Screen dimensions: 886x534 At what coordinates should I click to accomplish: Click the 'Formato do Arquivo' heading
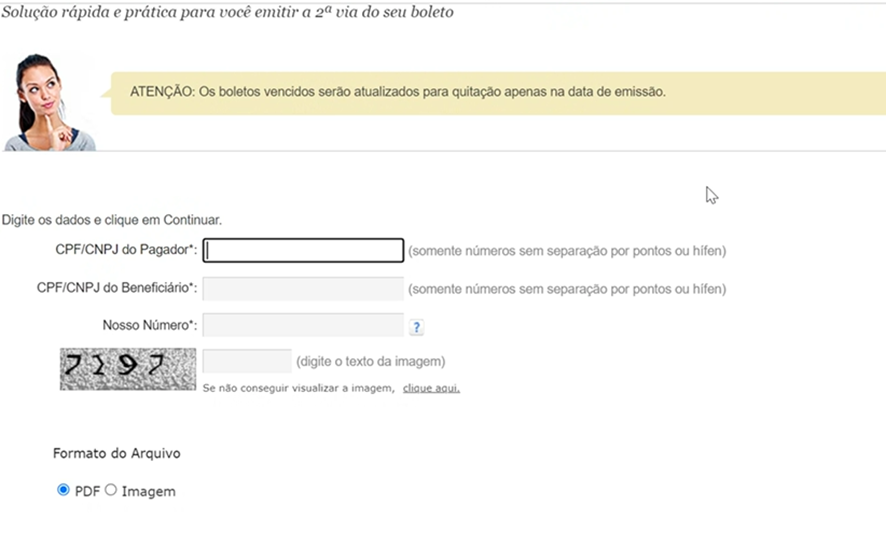click(116, 453)
